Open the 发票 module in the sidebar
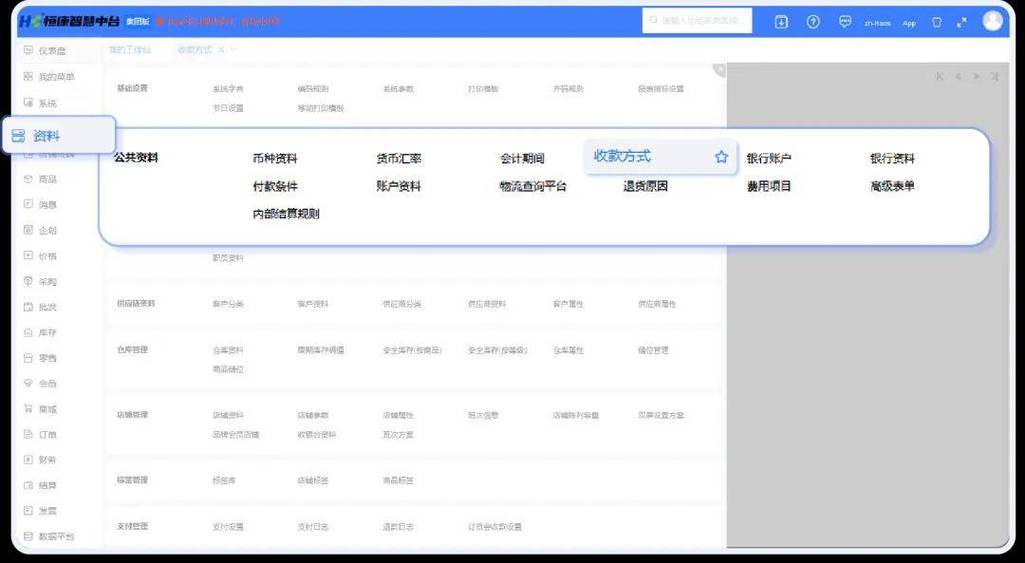This screenshot has width=1025, height=563. tap(40, 511)
